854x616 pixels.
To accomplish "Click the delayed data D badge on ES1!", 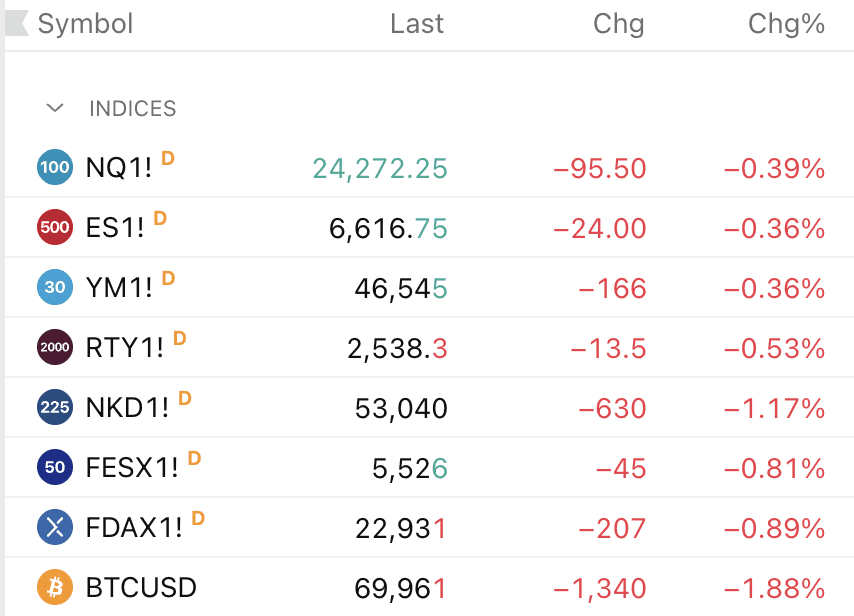I will point(160,218).
